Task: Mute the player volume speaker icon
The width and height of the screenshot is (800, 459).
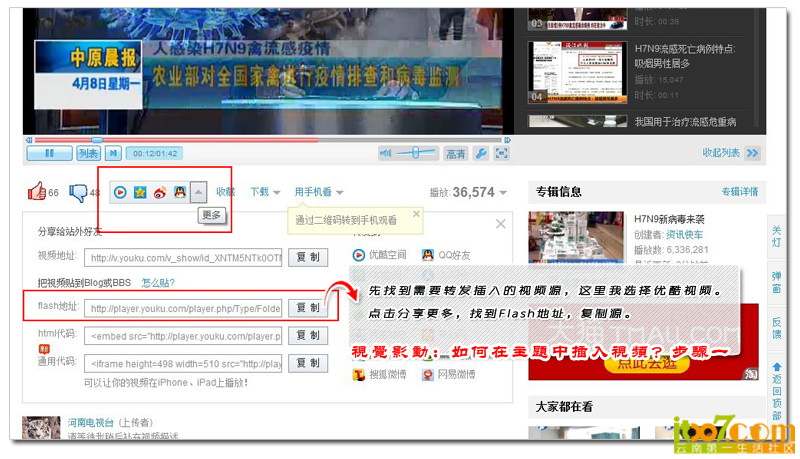Action: [x=386, y=153]
